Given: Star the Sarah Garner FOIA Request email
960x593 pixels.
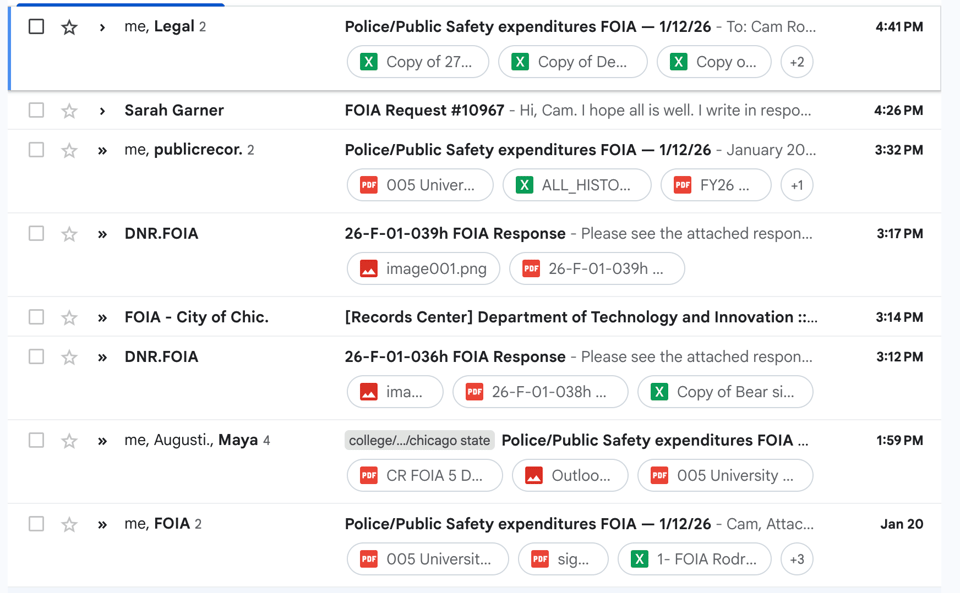Looking at the screenshot, I should point(69,111).
